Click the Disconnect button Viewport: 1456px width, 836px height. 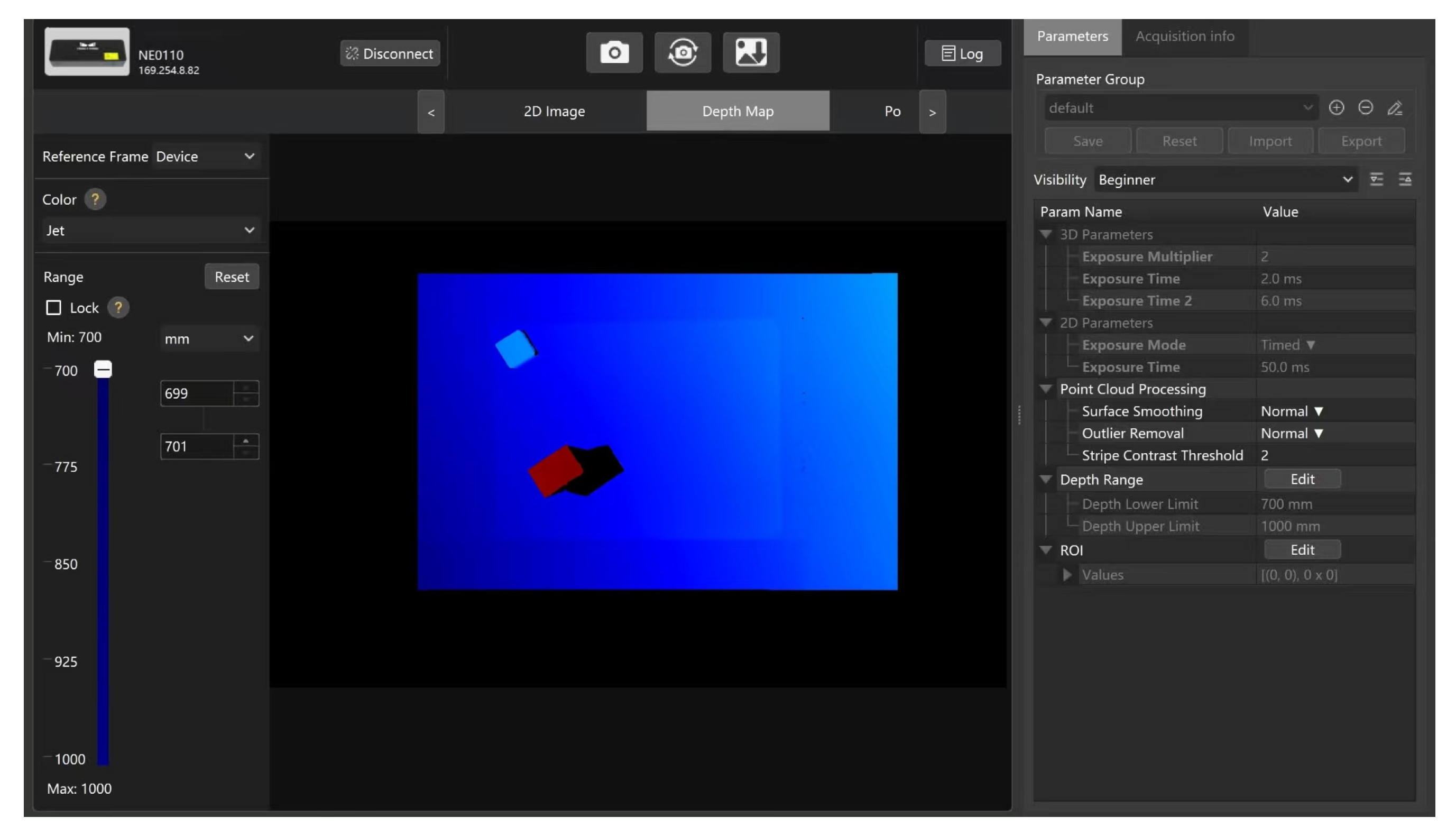[390, 53]
